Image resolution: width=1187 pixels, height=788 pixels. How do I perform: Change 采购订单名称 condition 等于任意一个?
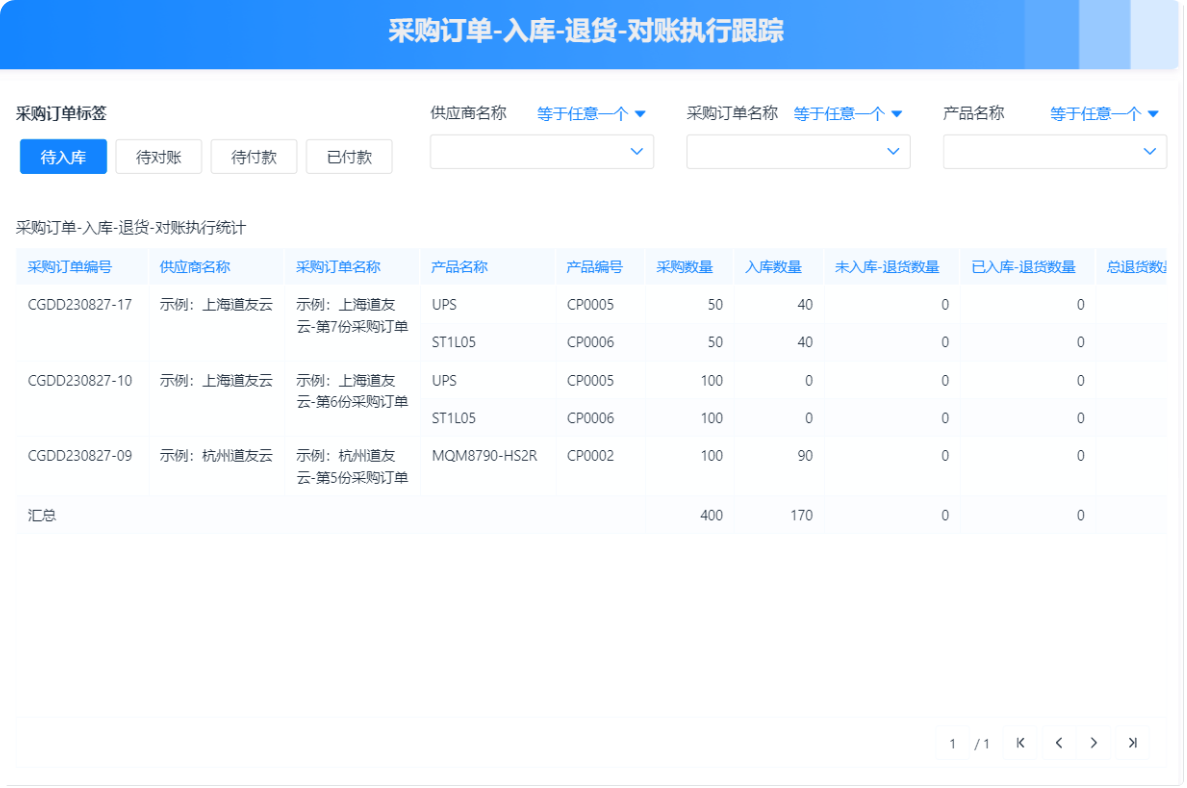[848, 114]
